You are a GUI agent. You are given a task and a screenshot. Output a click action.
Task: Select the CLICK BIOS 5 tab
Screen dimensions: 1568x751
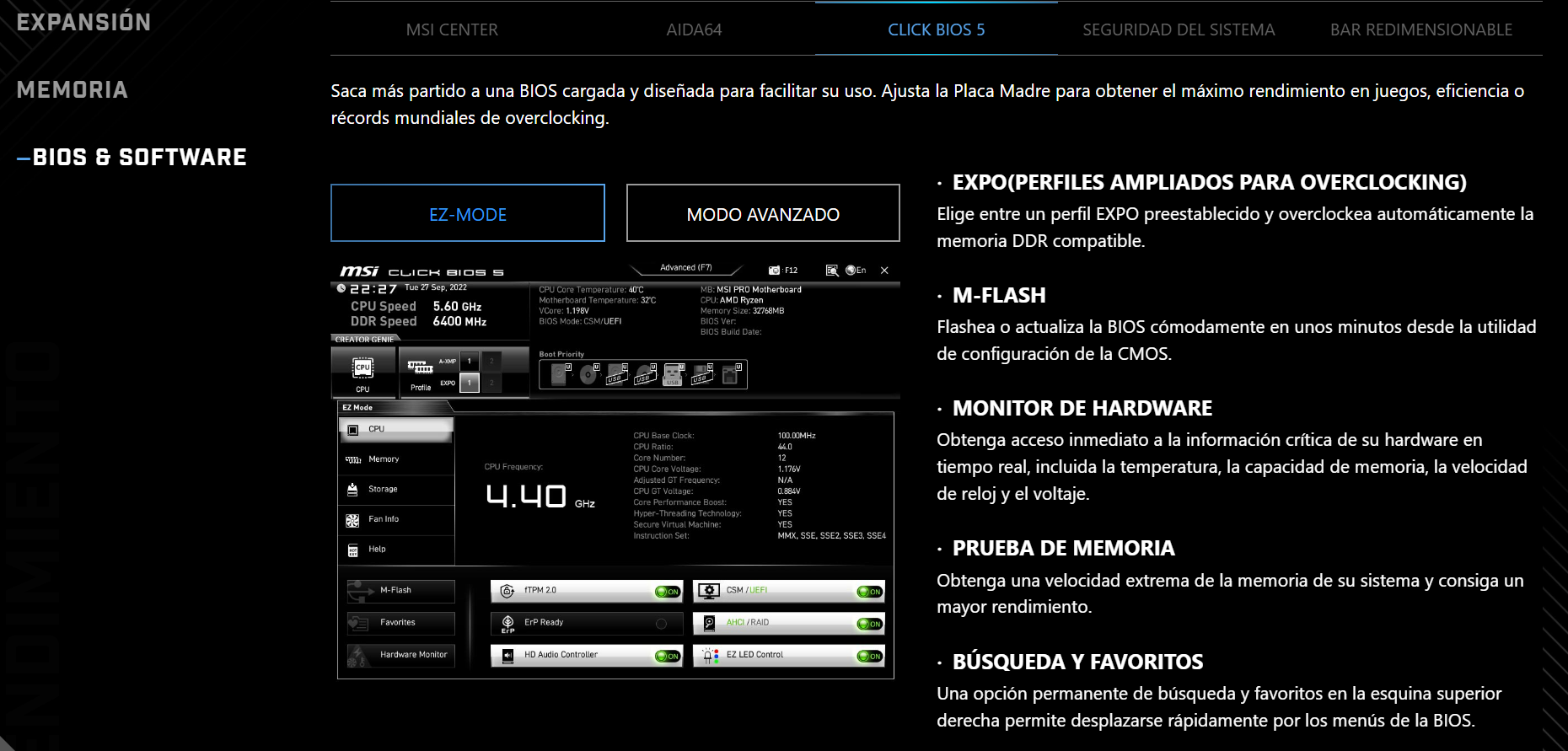[x=936, y=30]
